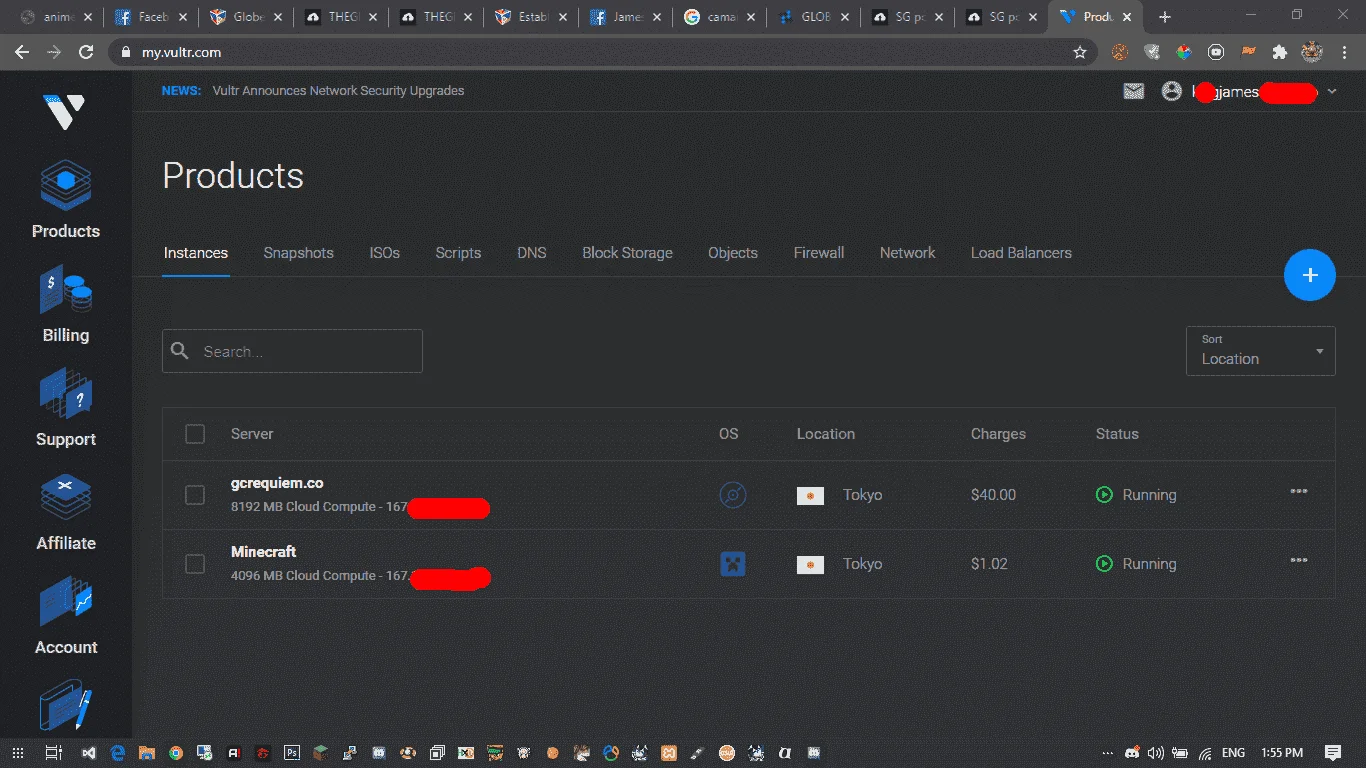Open Visual Studio from the taskbar
The width and height of the screenshot is (1366, 768).
point(88,753)
